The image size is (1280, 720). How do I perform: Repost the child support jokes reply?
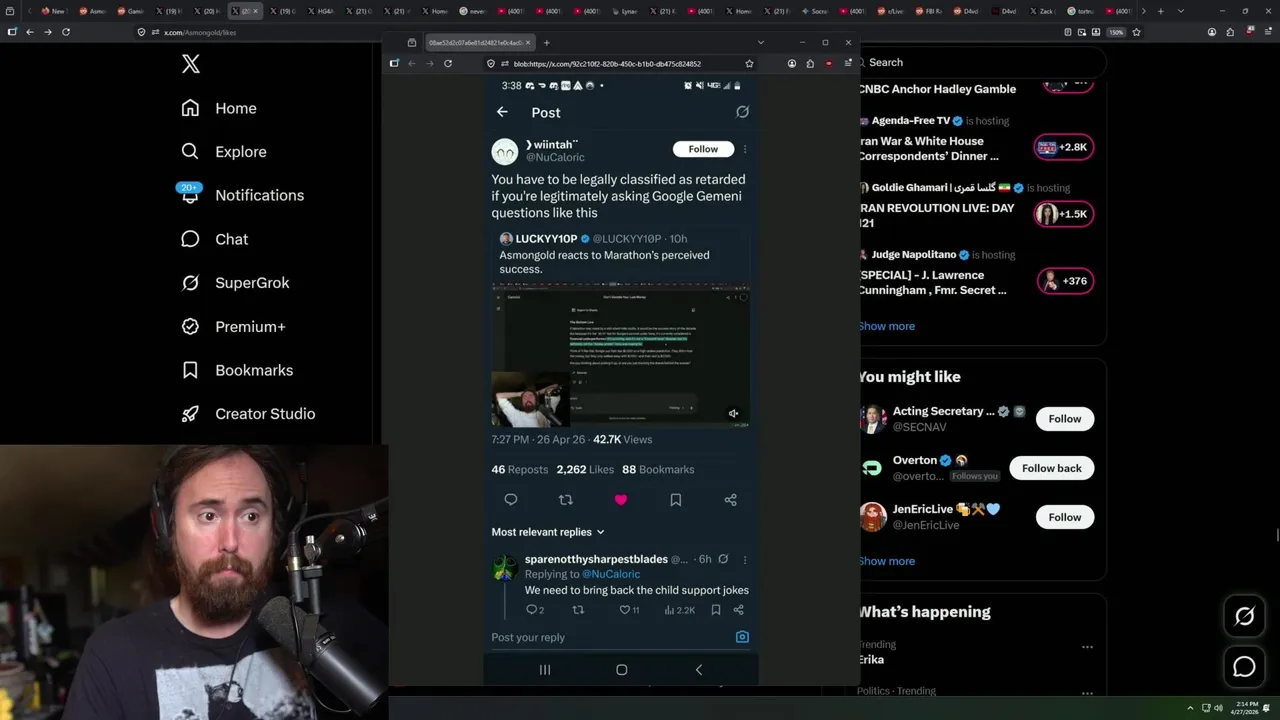(x=578, y=610)
